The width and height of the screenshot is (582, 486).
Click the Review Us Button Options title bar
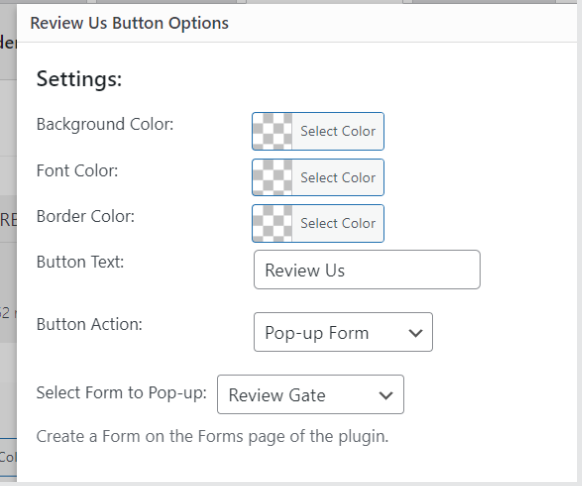tap(297, 23)
